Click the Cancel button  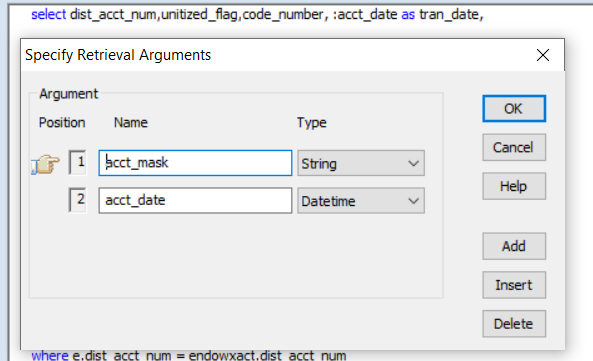point(514,147)
